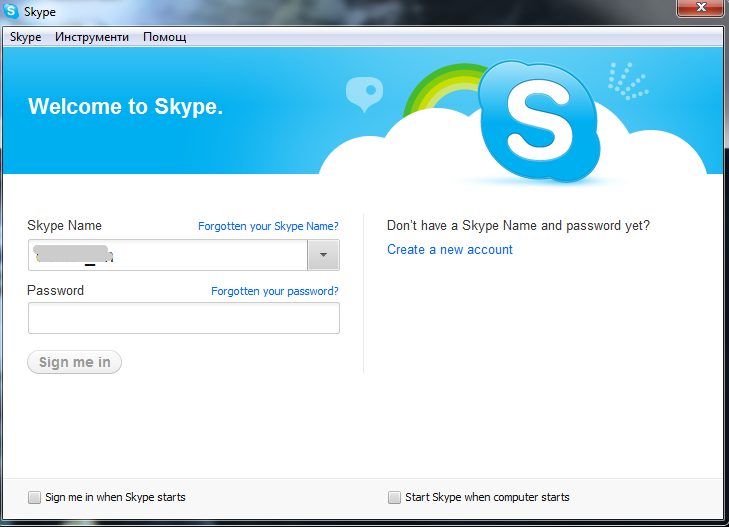The height and width of the screenshot is (527, 729).
Task: Click the Skype Name input field
Action: [168, 255]
